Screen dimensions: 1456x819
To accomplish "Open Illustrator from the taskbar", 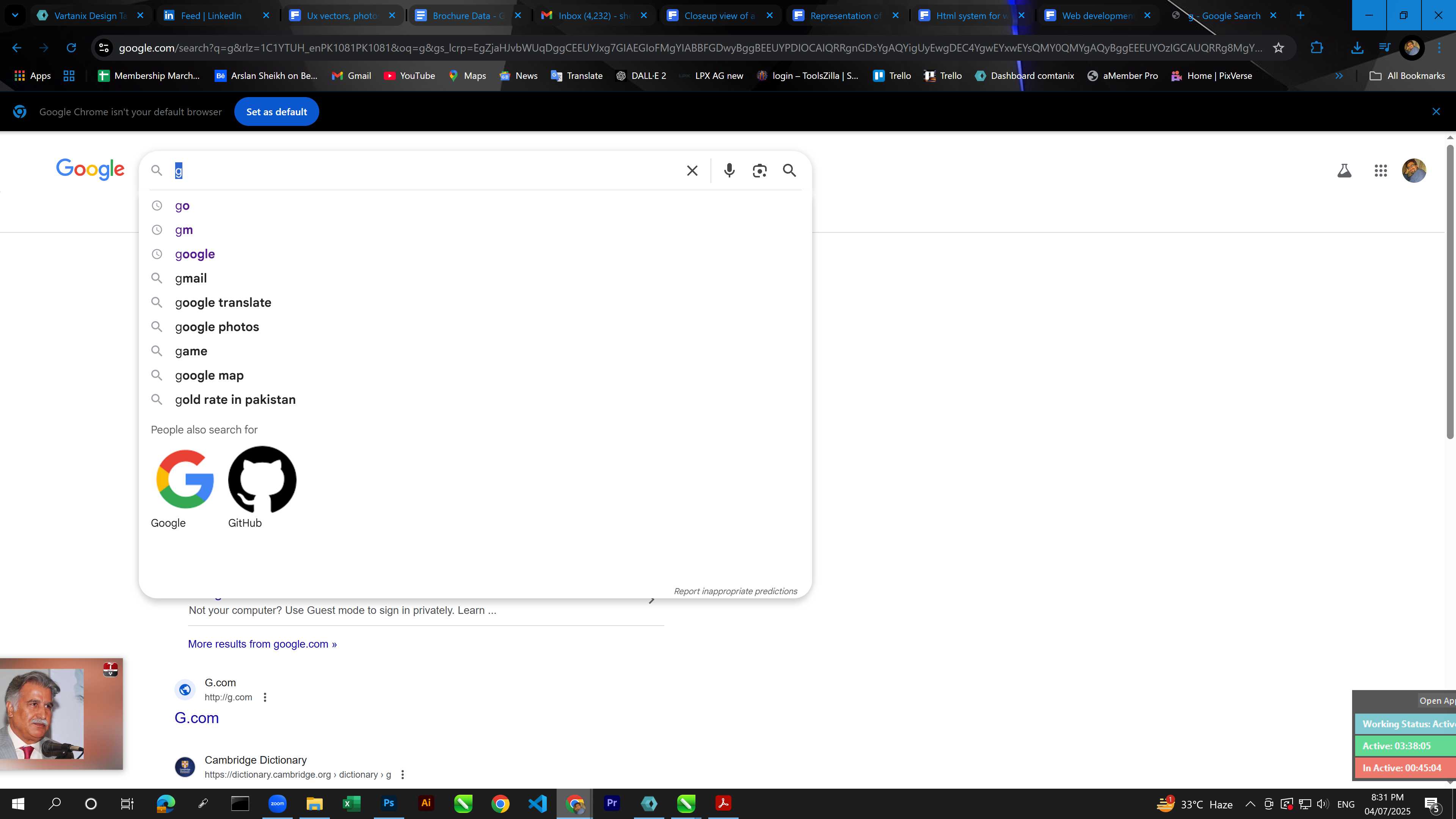I will pos(425,803).
